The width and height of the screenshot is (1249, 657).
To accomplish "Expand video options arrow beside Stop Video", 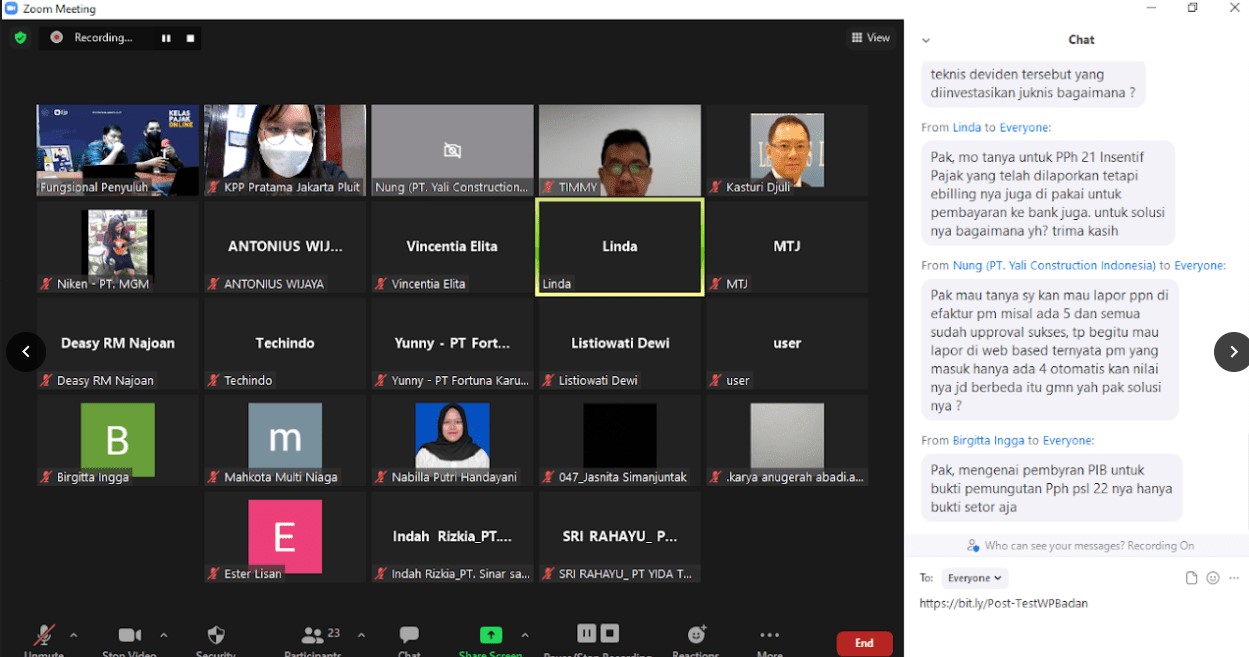I will click(164, 635).
